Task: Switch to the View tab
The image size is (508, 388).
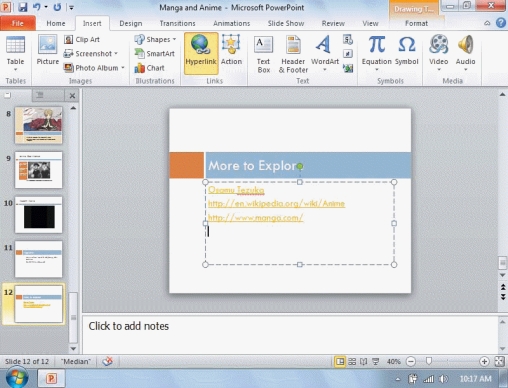Action: (370, 23)
